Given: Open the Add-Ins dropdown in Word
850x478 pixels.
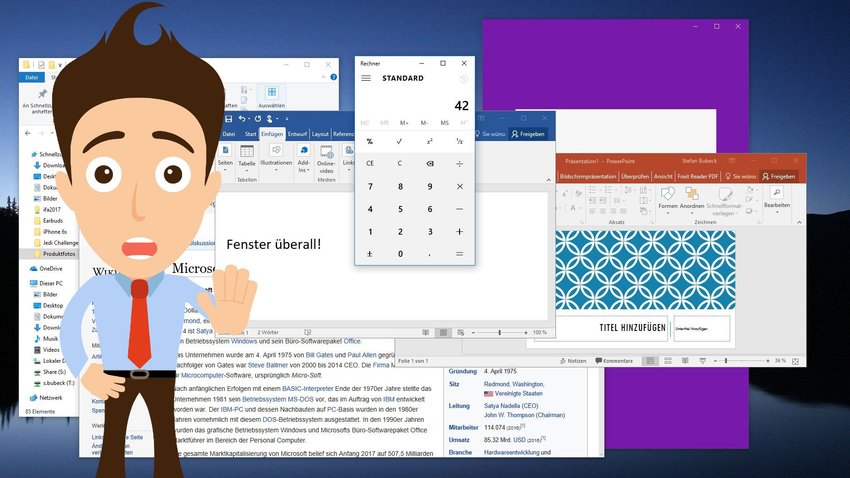Looking at the screenshot, I should click(304, 158).
